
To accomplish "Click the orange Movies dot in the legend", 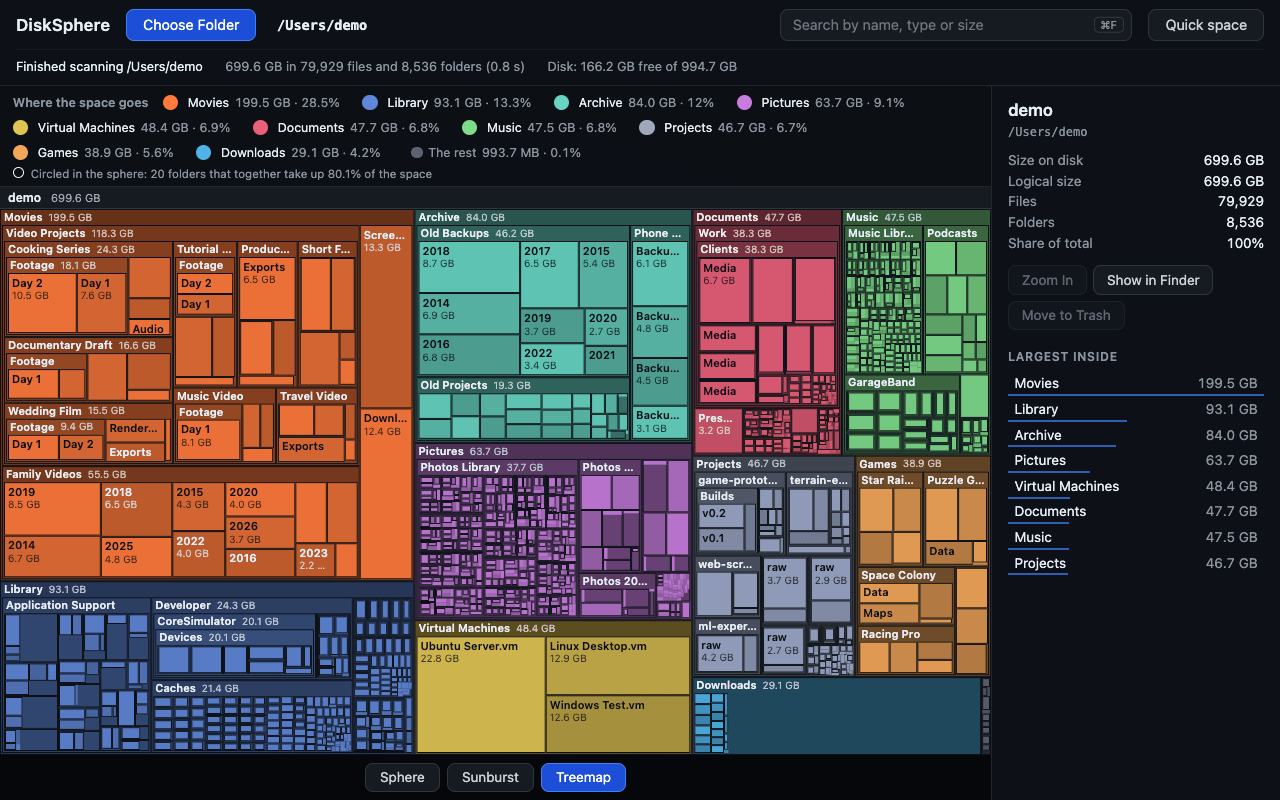I will pos(170,102).
